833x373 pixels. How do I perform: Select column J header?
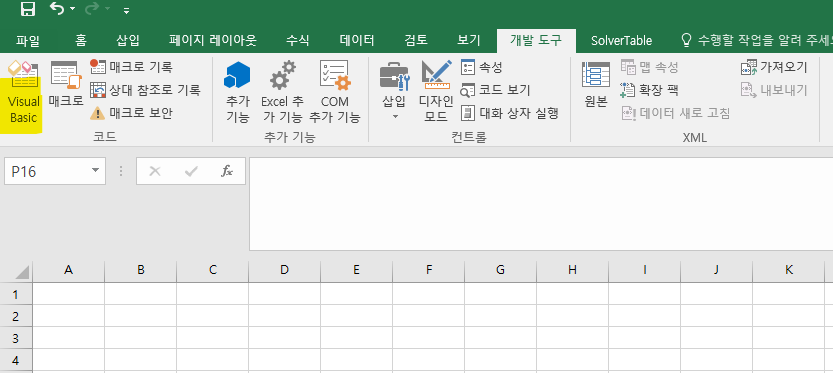(x=717, y=270)
